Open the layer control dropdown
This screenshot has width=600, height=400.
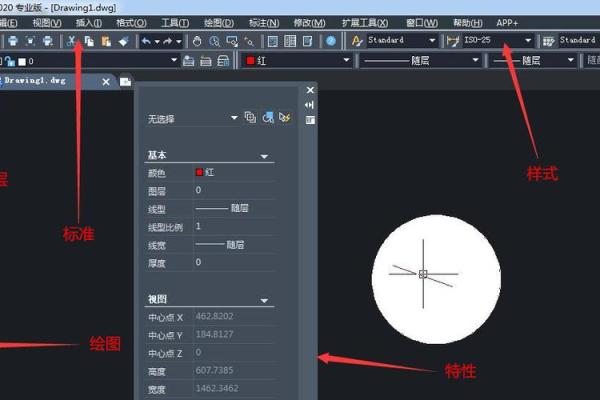(x=174, y=60)
